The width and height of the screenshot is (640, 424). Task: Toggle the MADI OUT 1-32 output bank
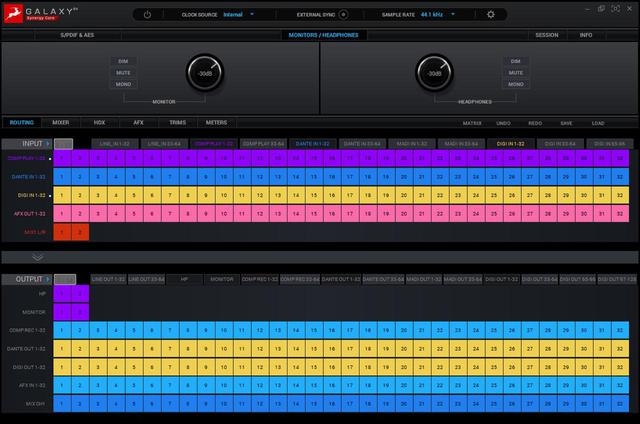pyautogui.click(x=424, y=279)
